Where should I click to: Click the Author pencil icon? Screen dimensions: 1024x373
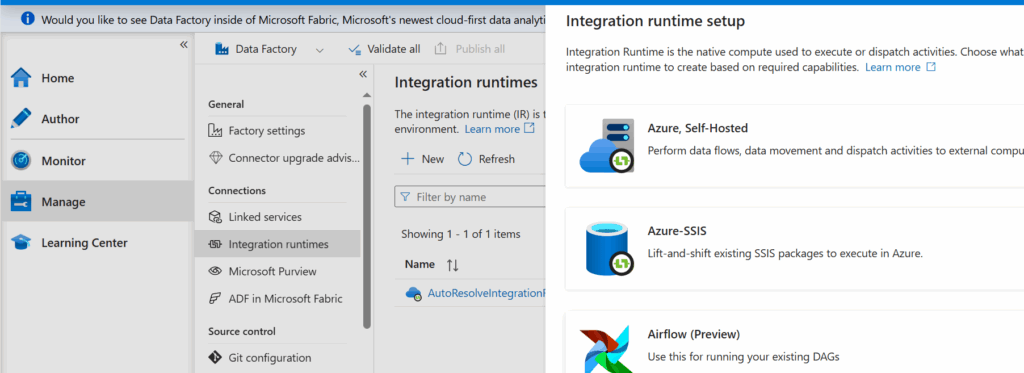pos(21,119)
